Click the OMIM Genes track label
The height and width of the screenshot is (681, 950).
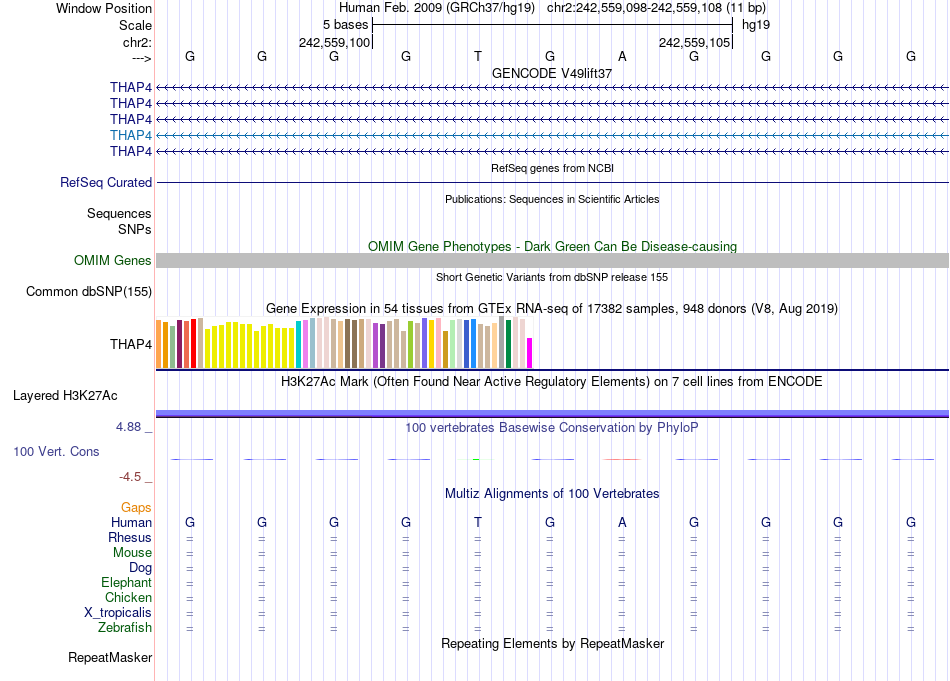pos(112,261)
